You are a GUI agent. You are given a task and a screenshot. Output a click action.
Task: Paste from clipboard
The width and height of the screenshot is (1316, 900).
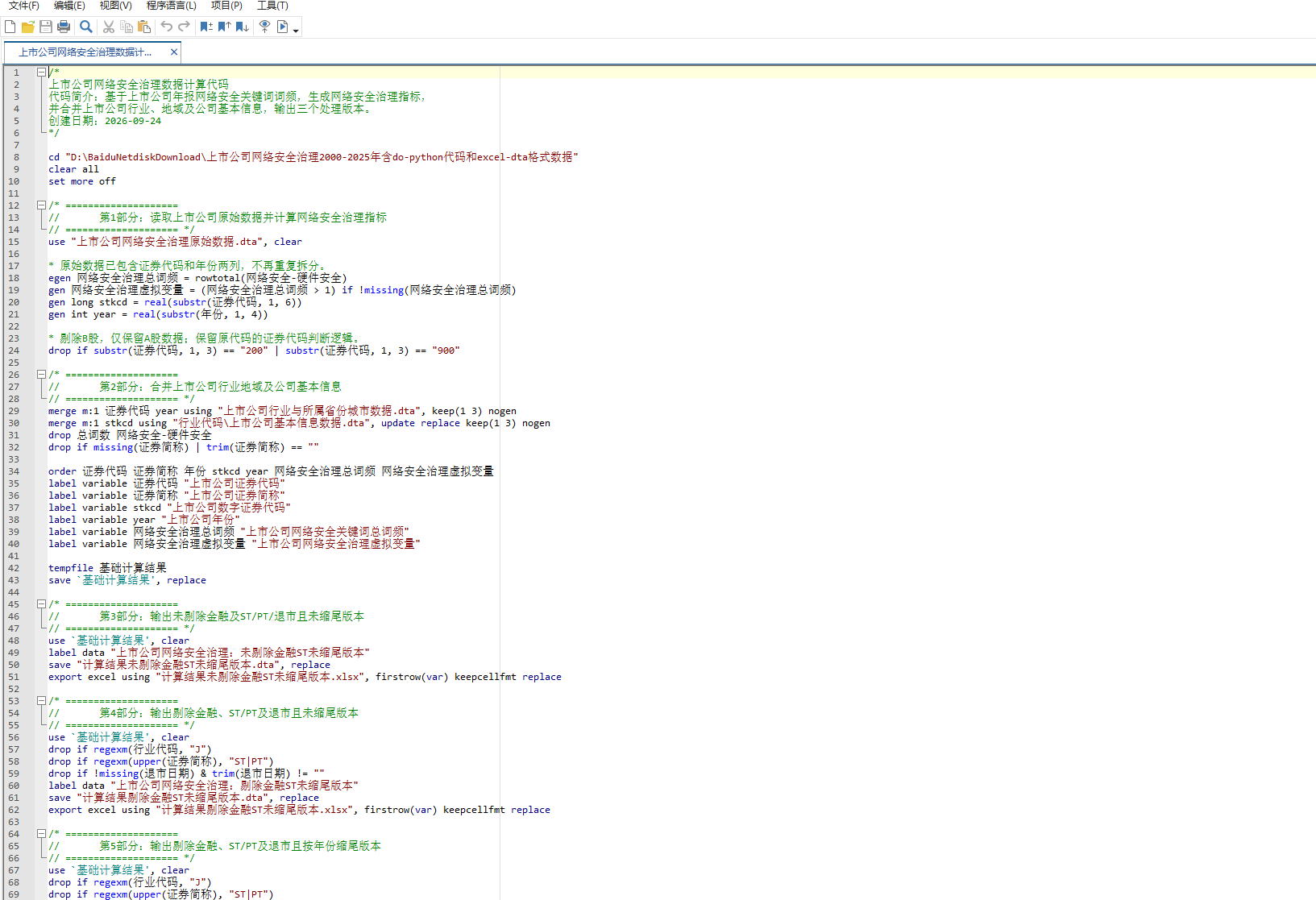[144, 27]
